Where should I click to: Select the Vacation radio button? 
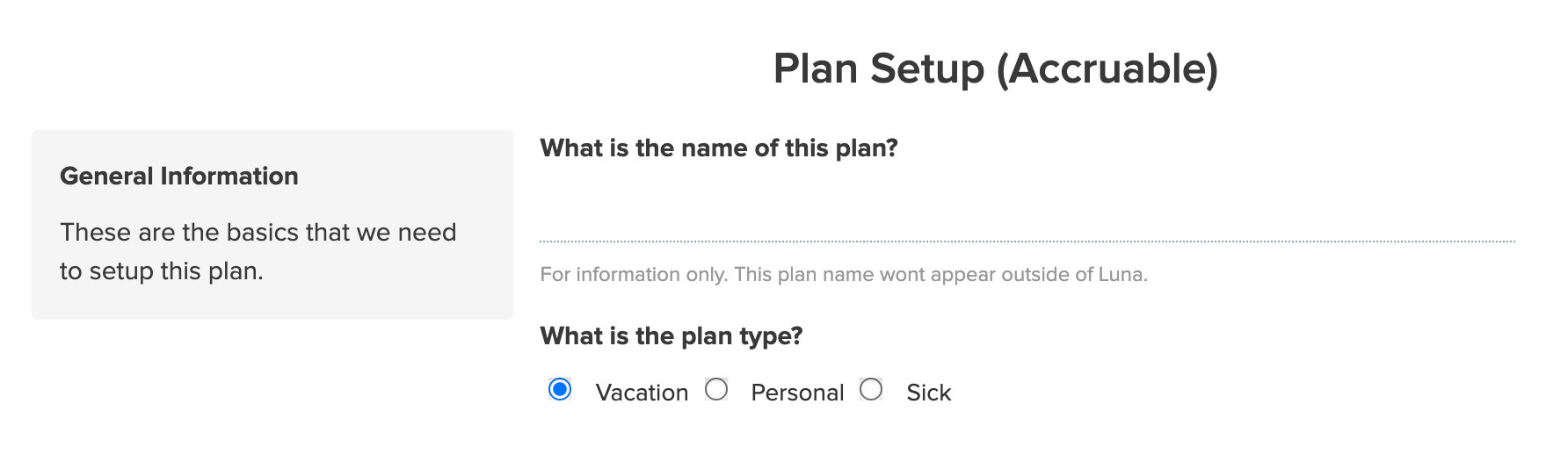tap(560, 389)
